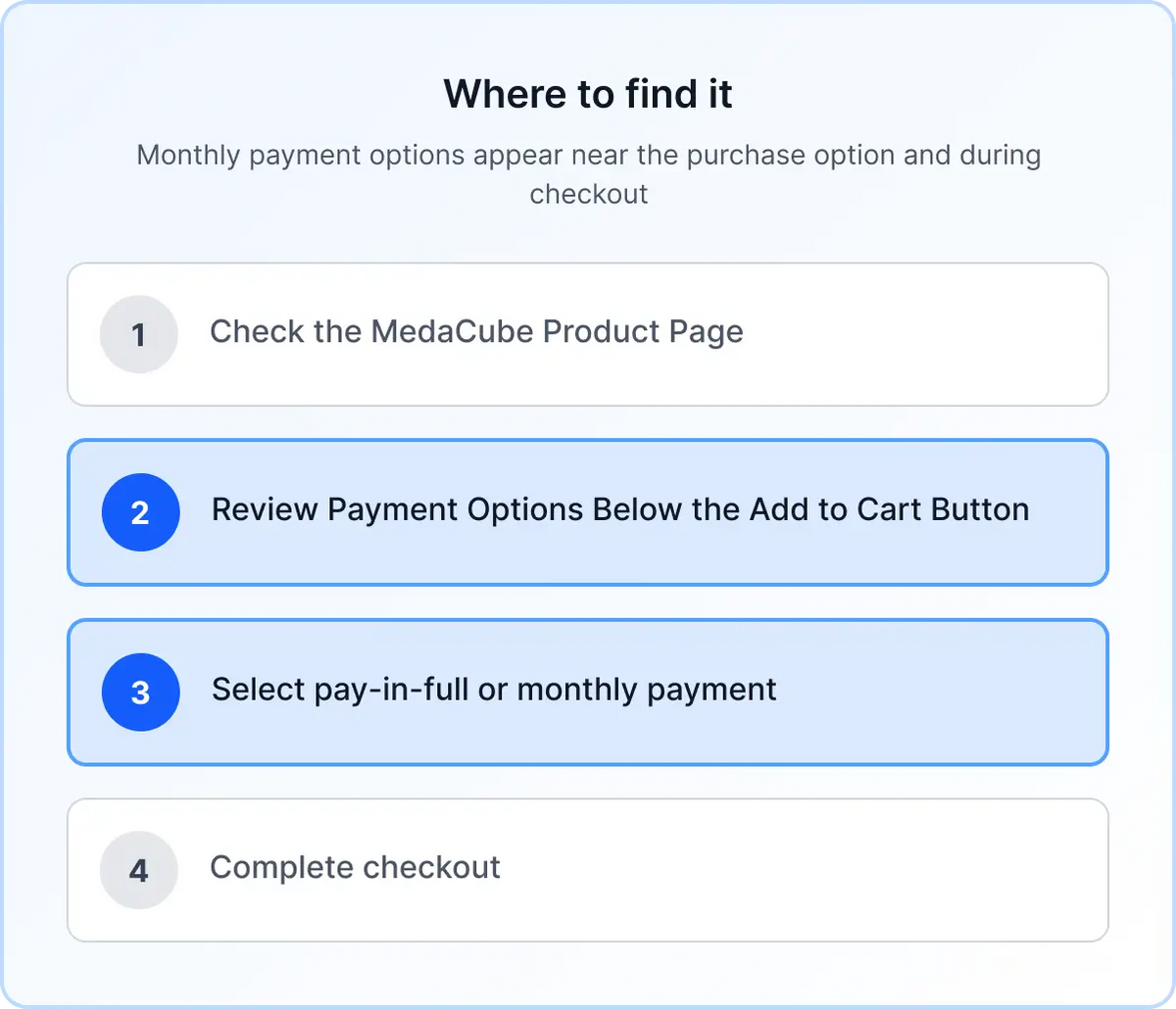Click the gray number 4 step badge
Screen dimensions: 1176x1009
[139, 870]
